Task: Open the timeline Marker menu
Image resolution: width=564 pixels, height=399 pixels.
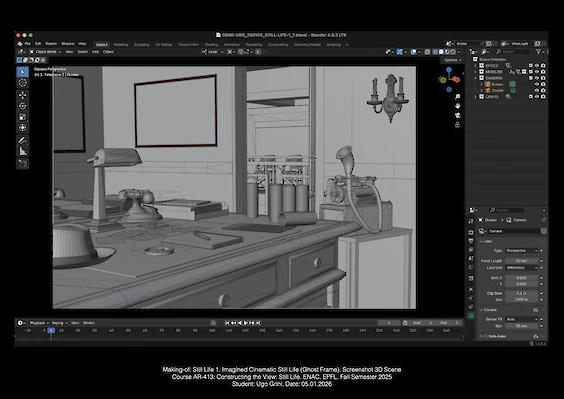Action: [89, 323]
